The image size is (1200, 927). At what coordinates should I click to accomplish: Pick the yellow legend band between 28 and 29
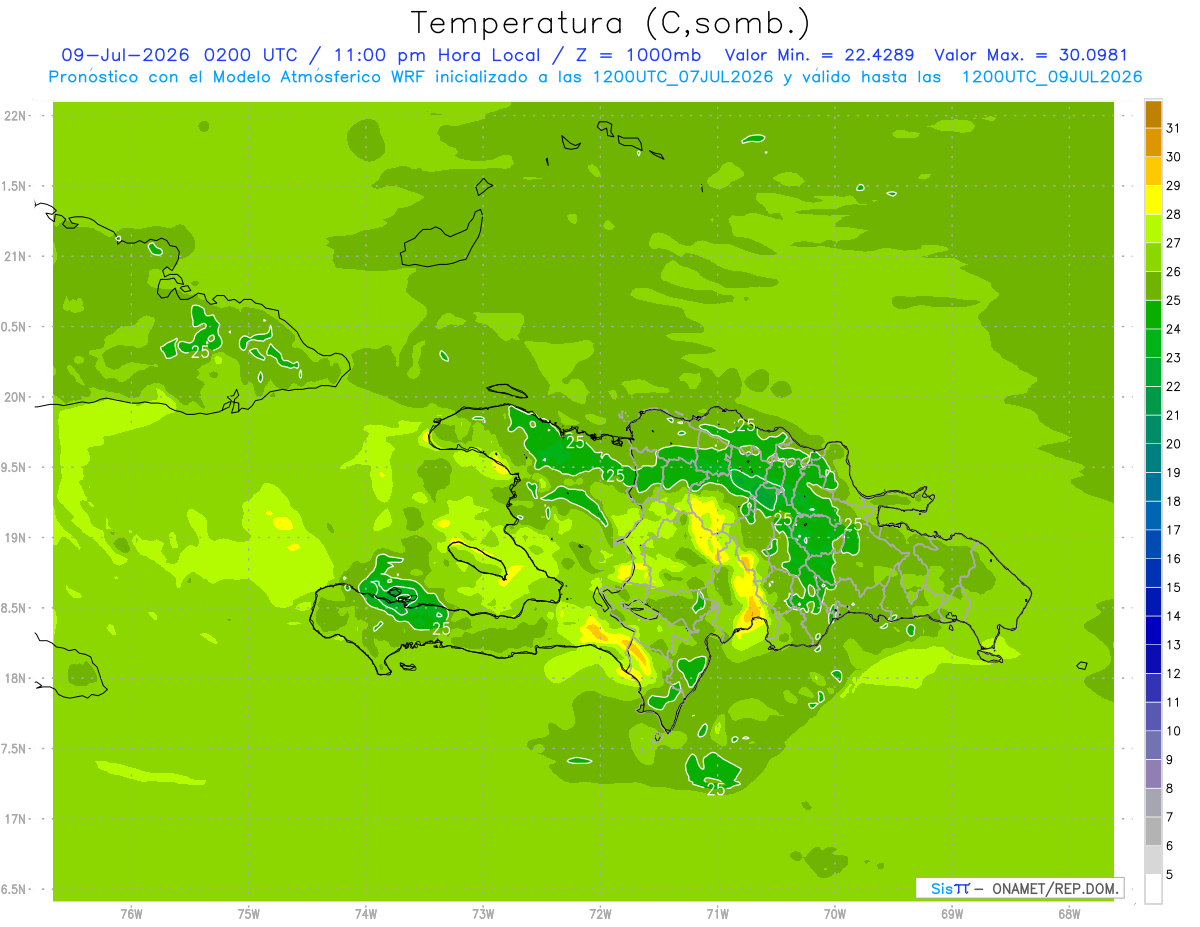coord(1153,200)
